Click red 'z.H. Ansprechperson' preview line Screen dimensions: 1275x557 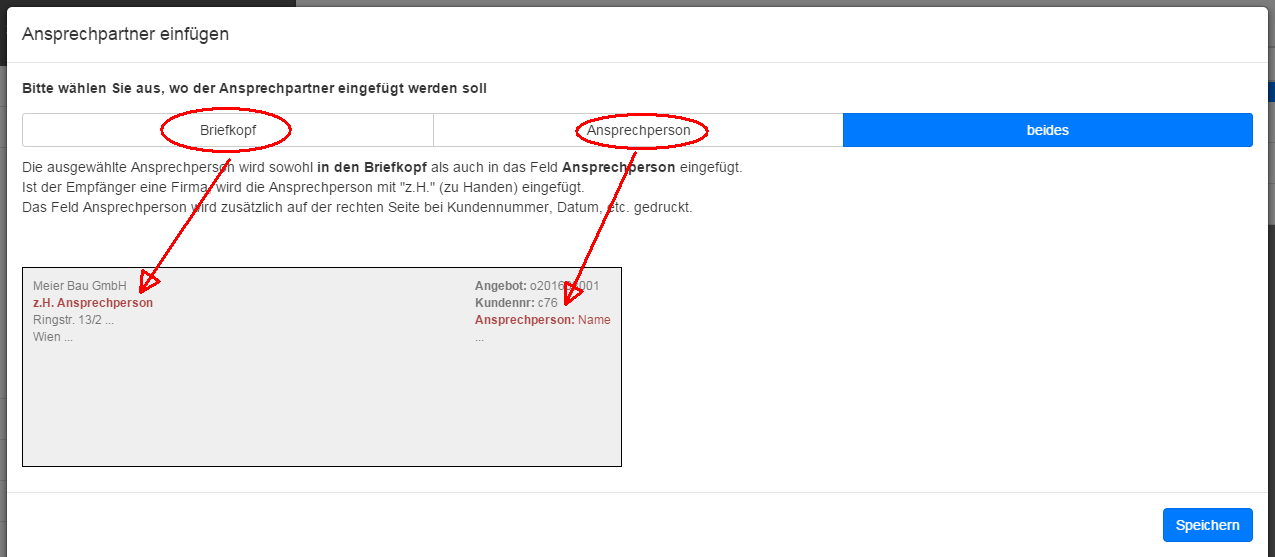coord(93,303)
